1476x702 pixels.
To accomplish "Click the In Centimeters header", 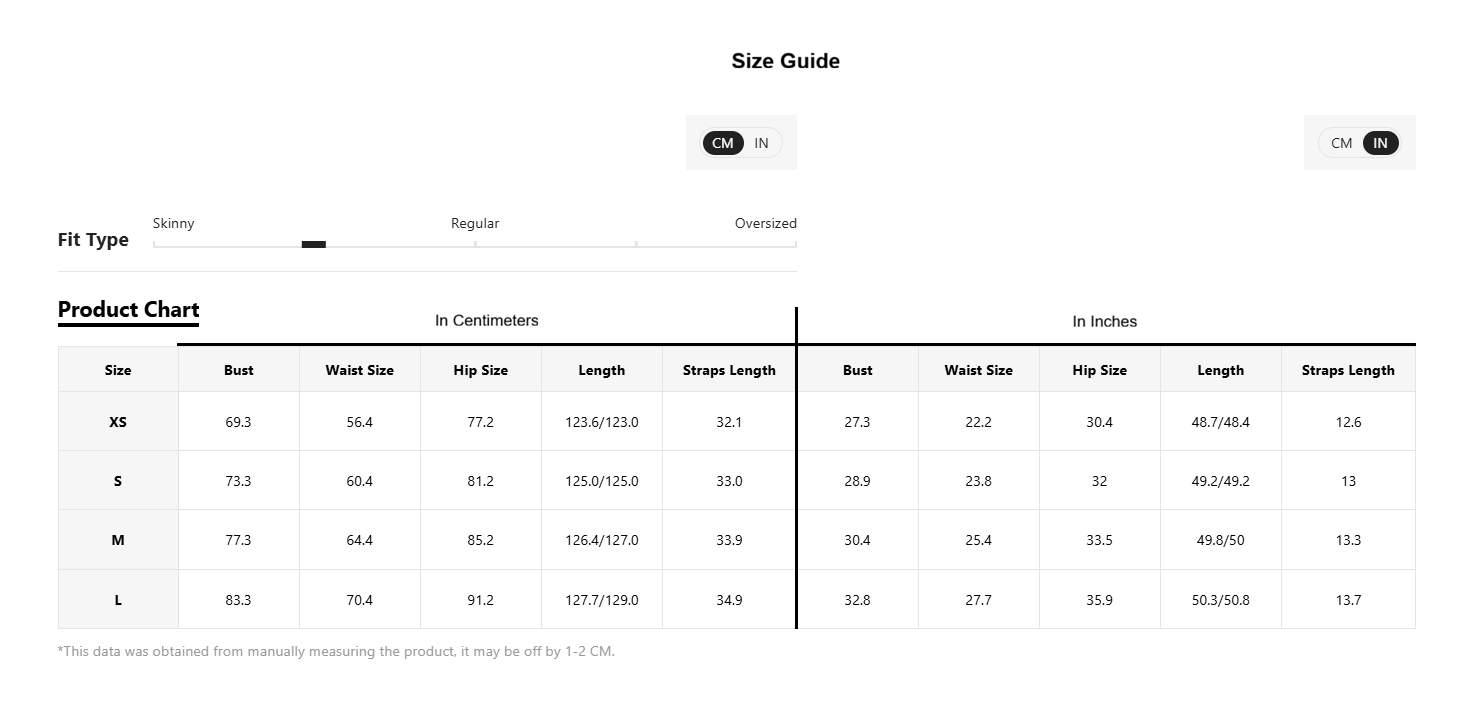I will pyautogui.click(x=487, y=321).
